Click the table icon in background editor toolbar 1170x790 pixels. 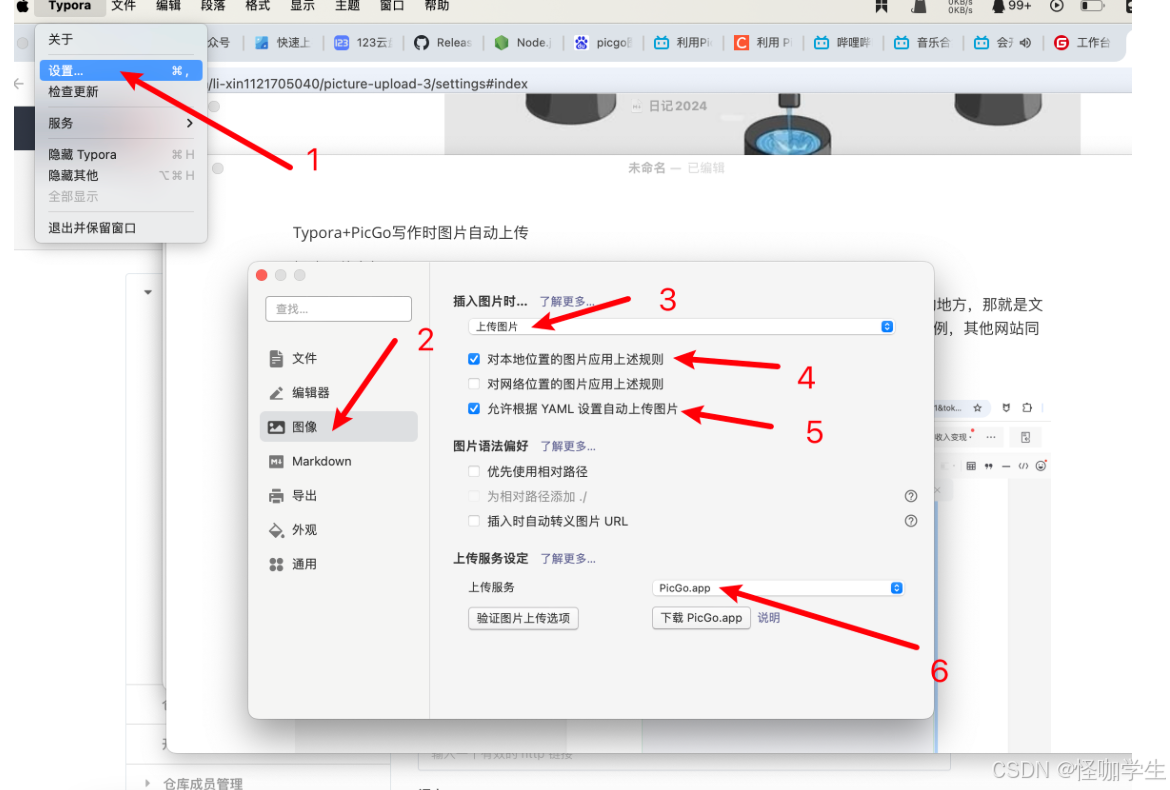pyautogui.click(x=971, y=466)
